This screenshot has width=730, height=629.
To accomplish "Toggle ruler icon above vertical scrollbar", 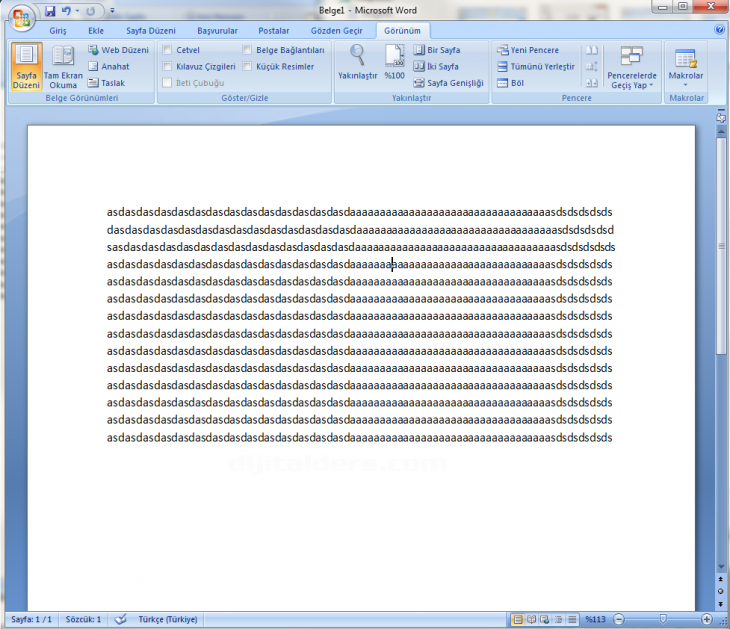I will coord(721,116).
